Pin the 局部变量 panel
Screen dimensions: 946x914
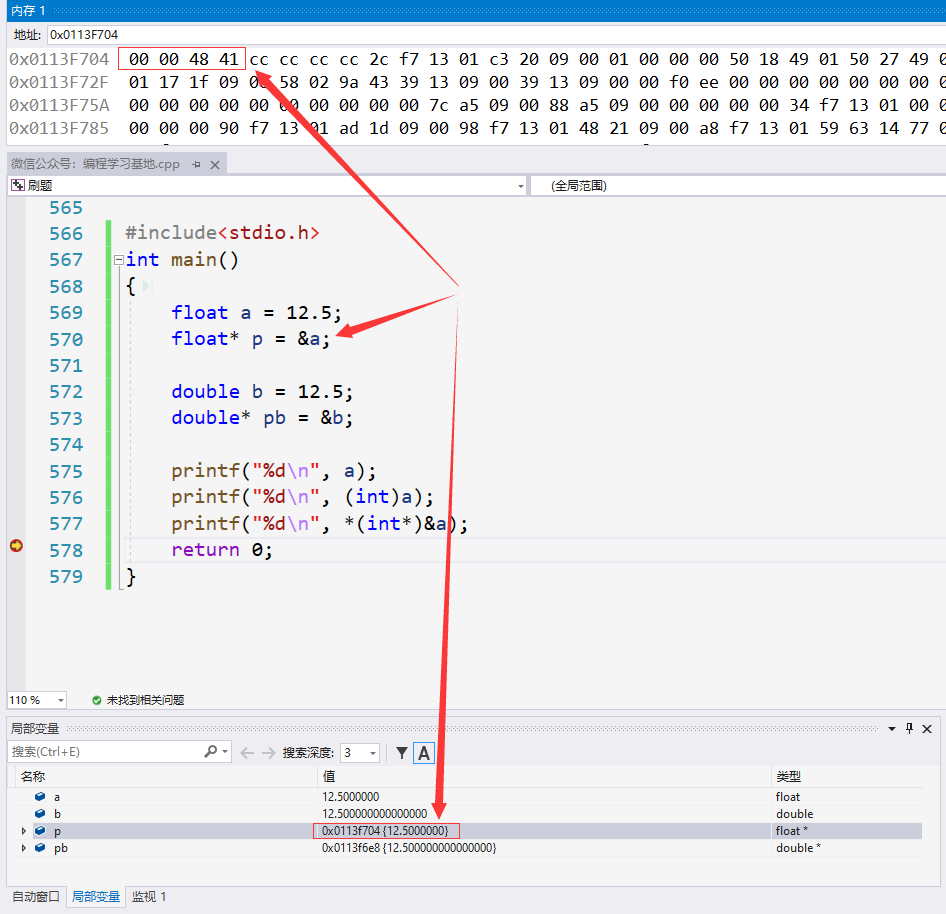(x=909, y=728)
